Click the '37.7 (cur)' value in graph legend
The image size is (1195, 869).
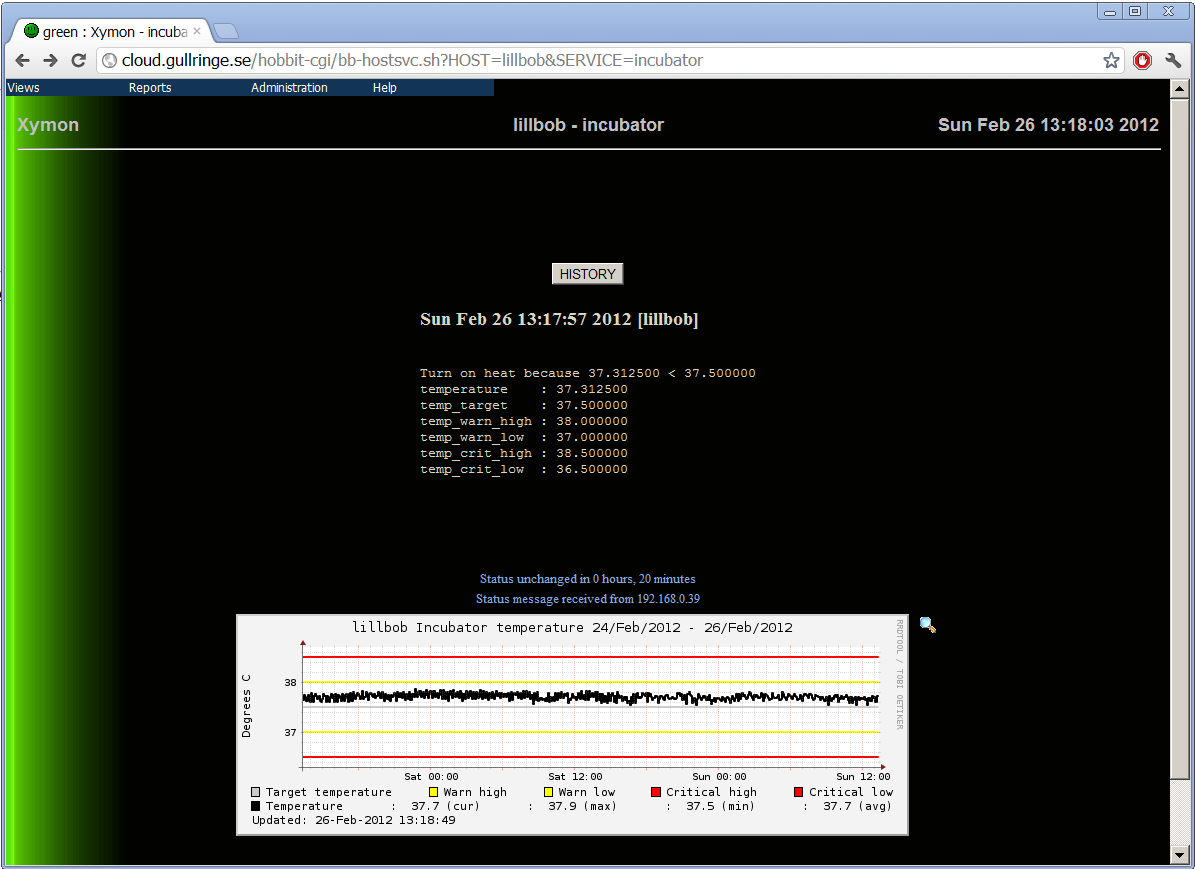coord(445,806)
